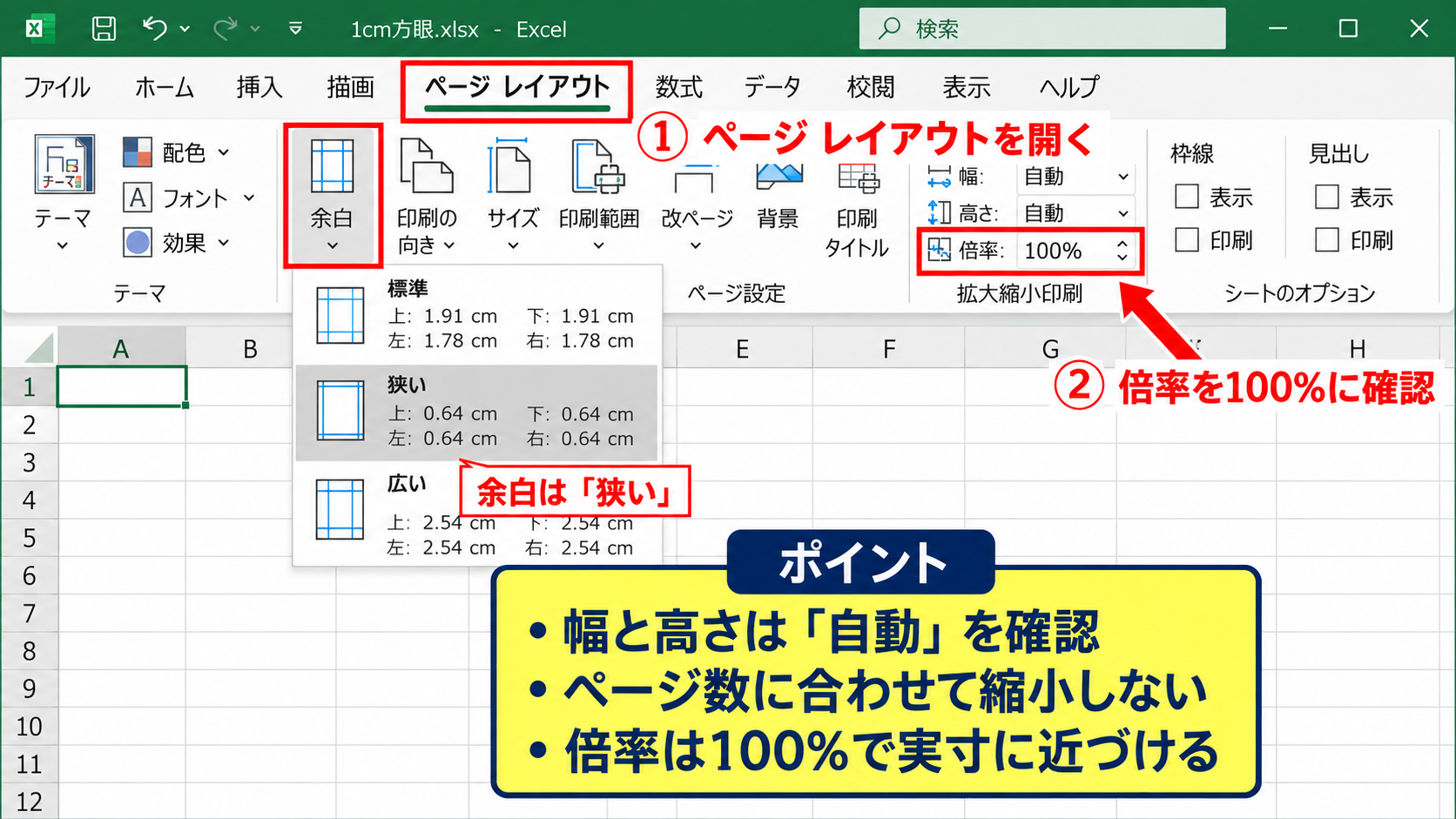Toggle 枠線 表示 gridlines view checkbox
Screen dimensions: 1456x819
(1187, 197)
